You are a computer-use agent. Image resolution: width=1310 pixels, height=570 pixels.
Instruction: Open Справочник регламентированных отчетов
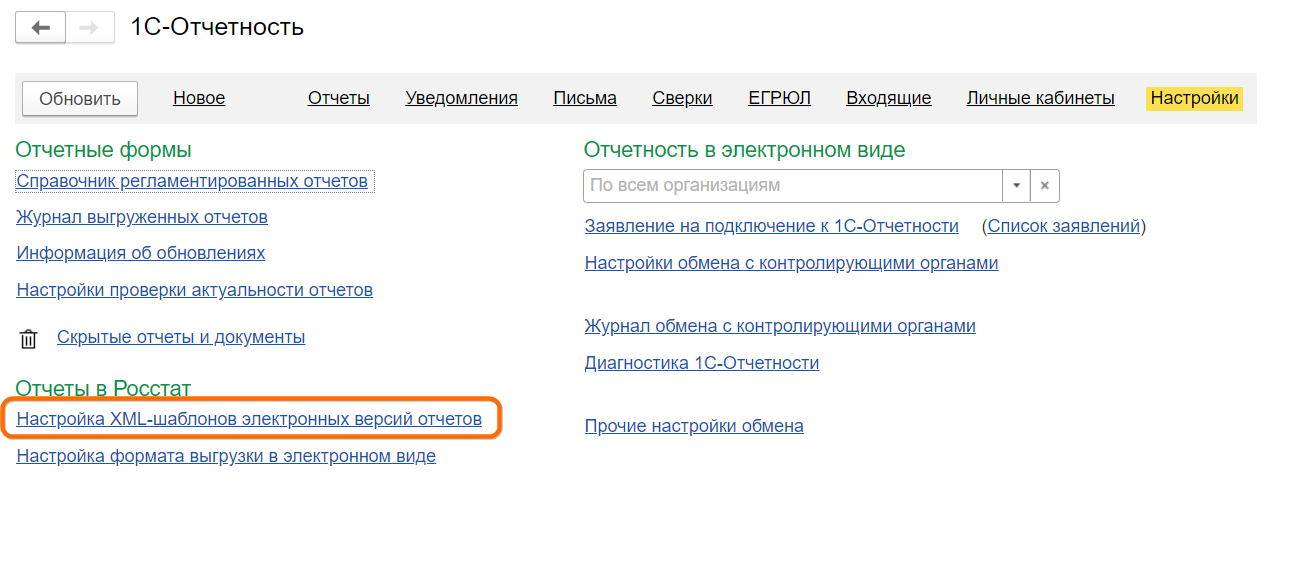pos(192,181)
